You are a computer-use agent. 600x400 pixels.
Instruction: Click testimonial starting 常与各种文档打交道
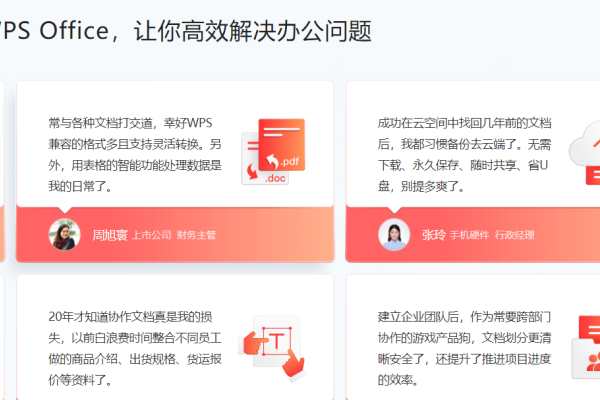(x=135, y=155)
